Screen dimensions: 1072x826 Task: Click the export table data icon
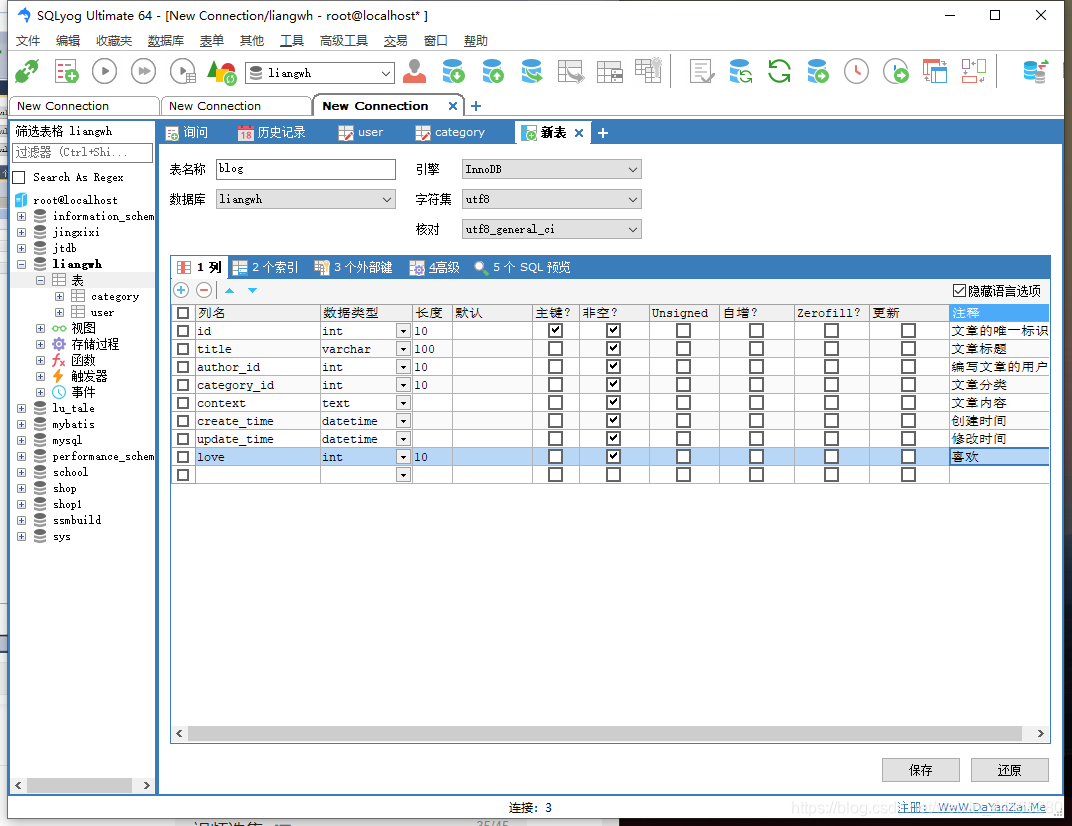570,71
